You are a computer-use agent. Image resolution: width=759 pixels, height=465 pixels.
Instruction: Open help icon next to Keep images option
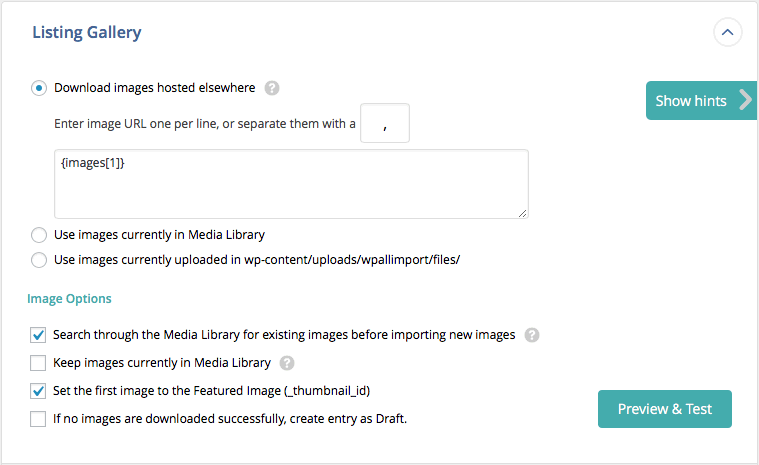pos(287,363)
